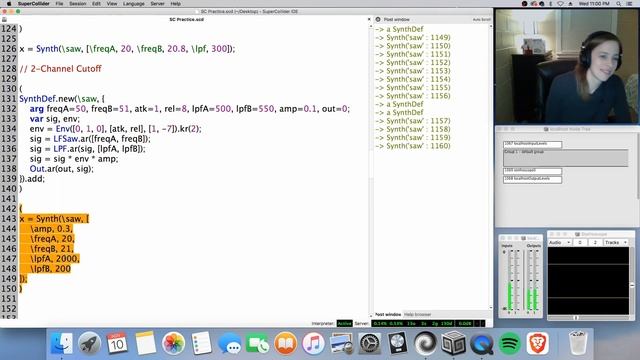Open Logic Pro disc icon in dock
The height and width of the screenshot is (360, 640).
397,343
